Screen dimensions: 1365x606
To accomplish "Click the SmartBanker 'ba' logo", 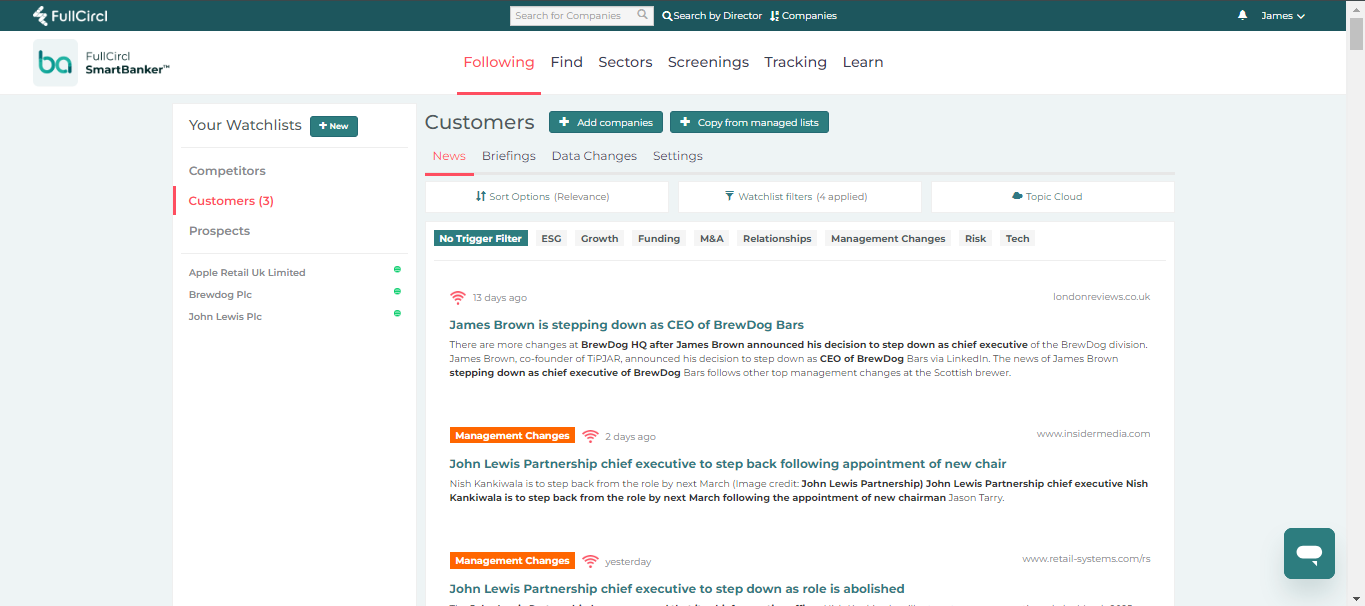I will [55, 63].
